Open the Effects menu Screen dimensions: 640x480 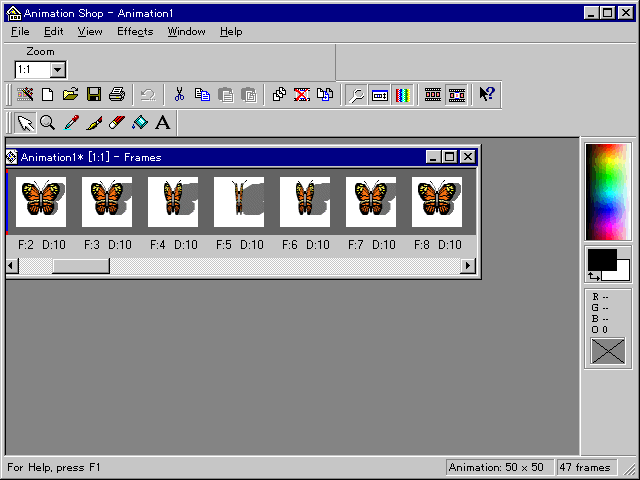pyautogui.click(x=135, y=32)
